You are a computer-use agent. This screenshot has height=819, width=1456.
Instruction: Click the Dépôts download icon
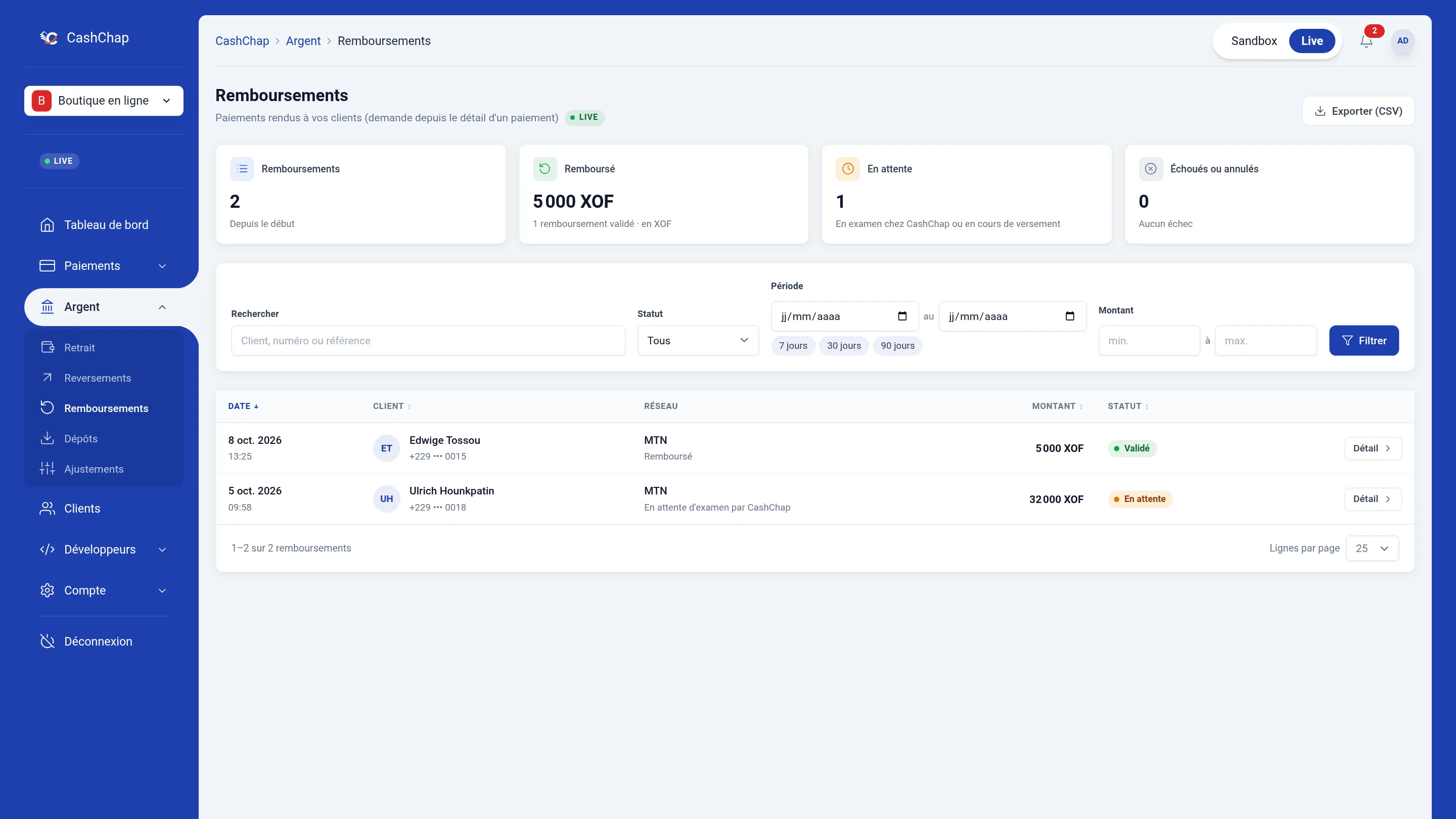point(48,439)
